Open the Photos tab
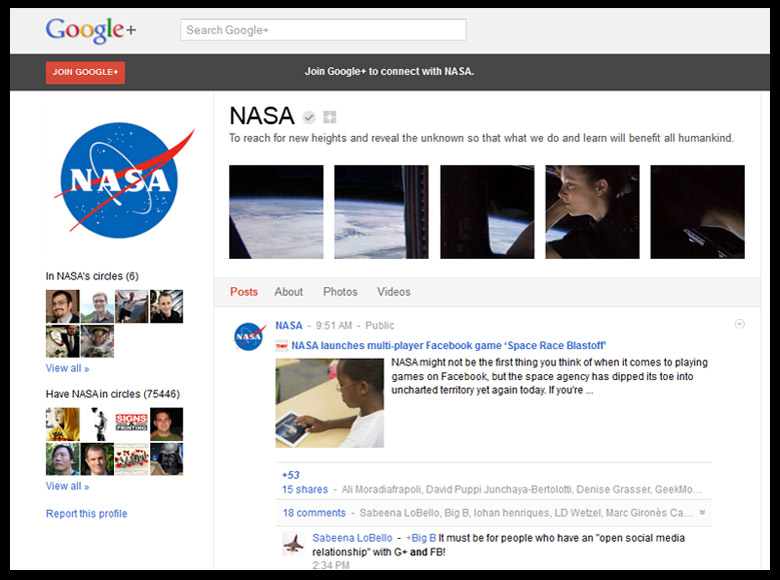The width and height of the screenshot is (780, 580). [340, 292]
